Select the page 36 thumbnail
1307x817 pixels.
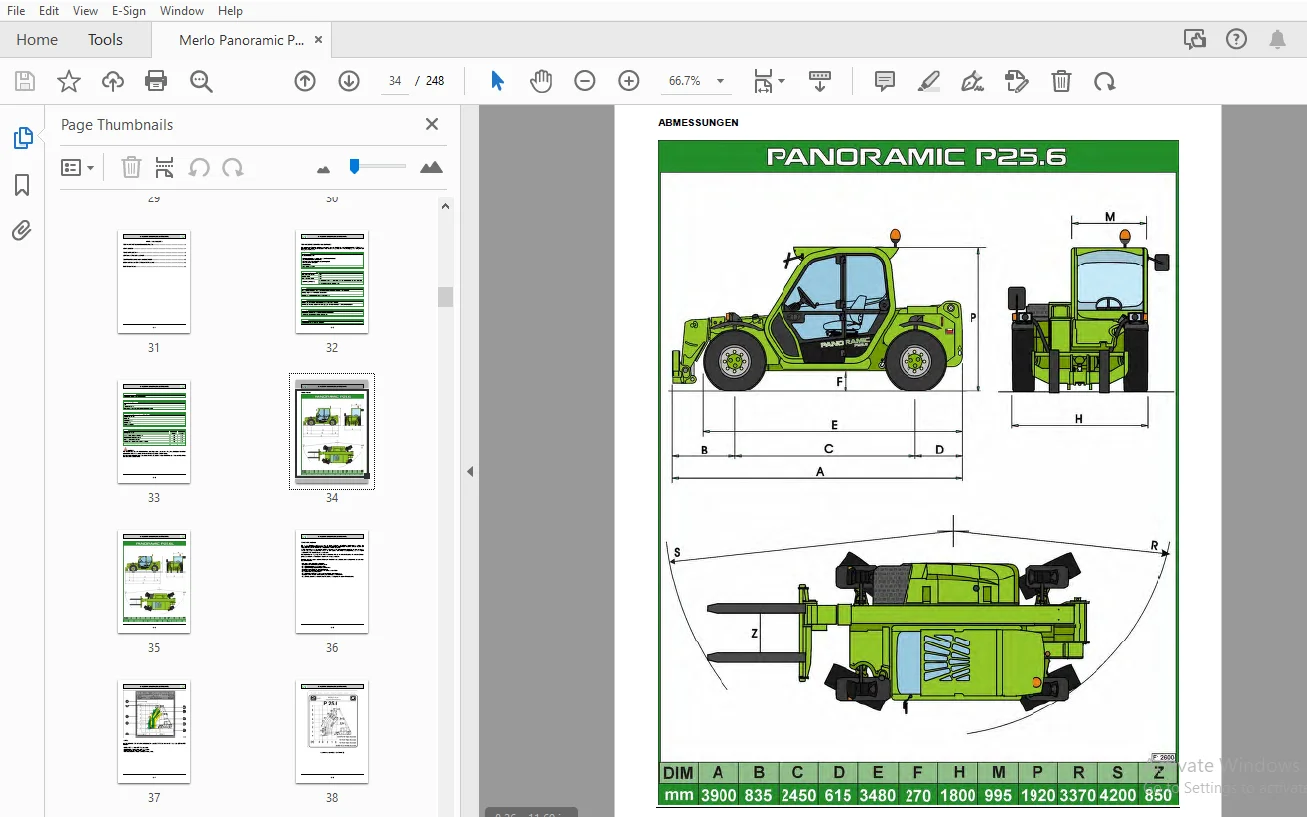tap(332, 582)
